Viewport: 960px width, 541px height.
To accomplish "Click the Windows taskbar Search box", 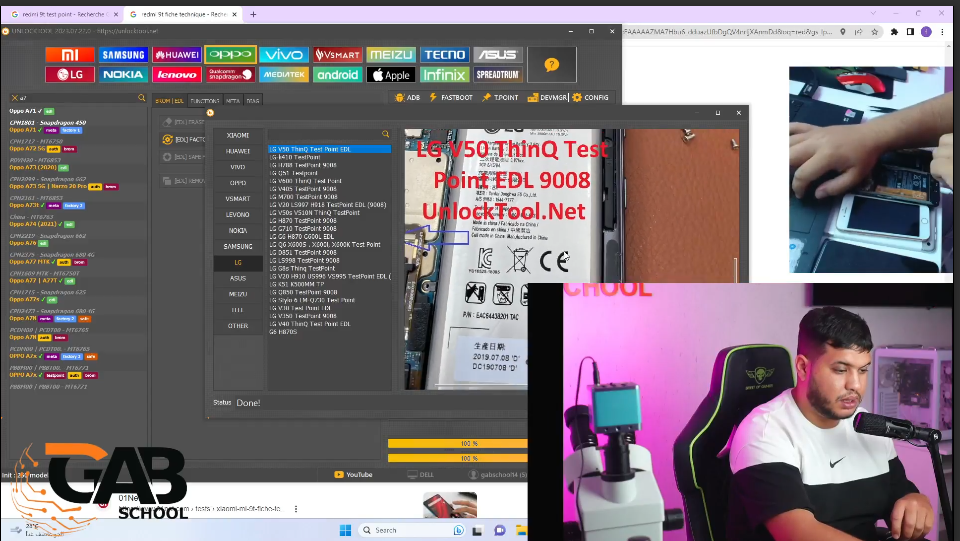I will tap(413, 530).
